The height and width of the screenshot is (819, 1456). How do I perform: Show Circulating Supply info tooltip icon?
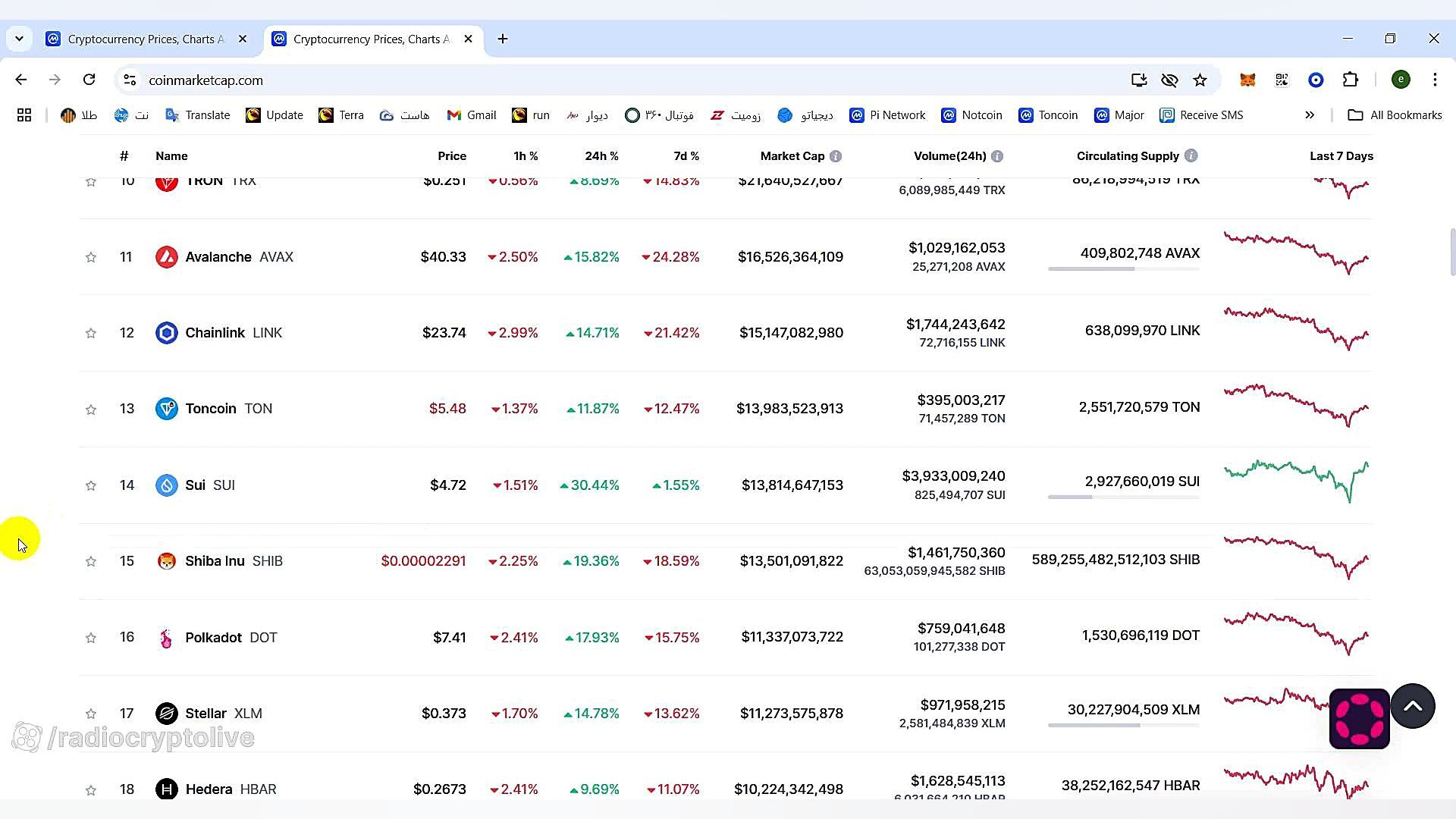click(1191, 155)
